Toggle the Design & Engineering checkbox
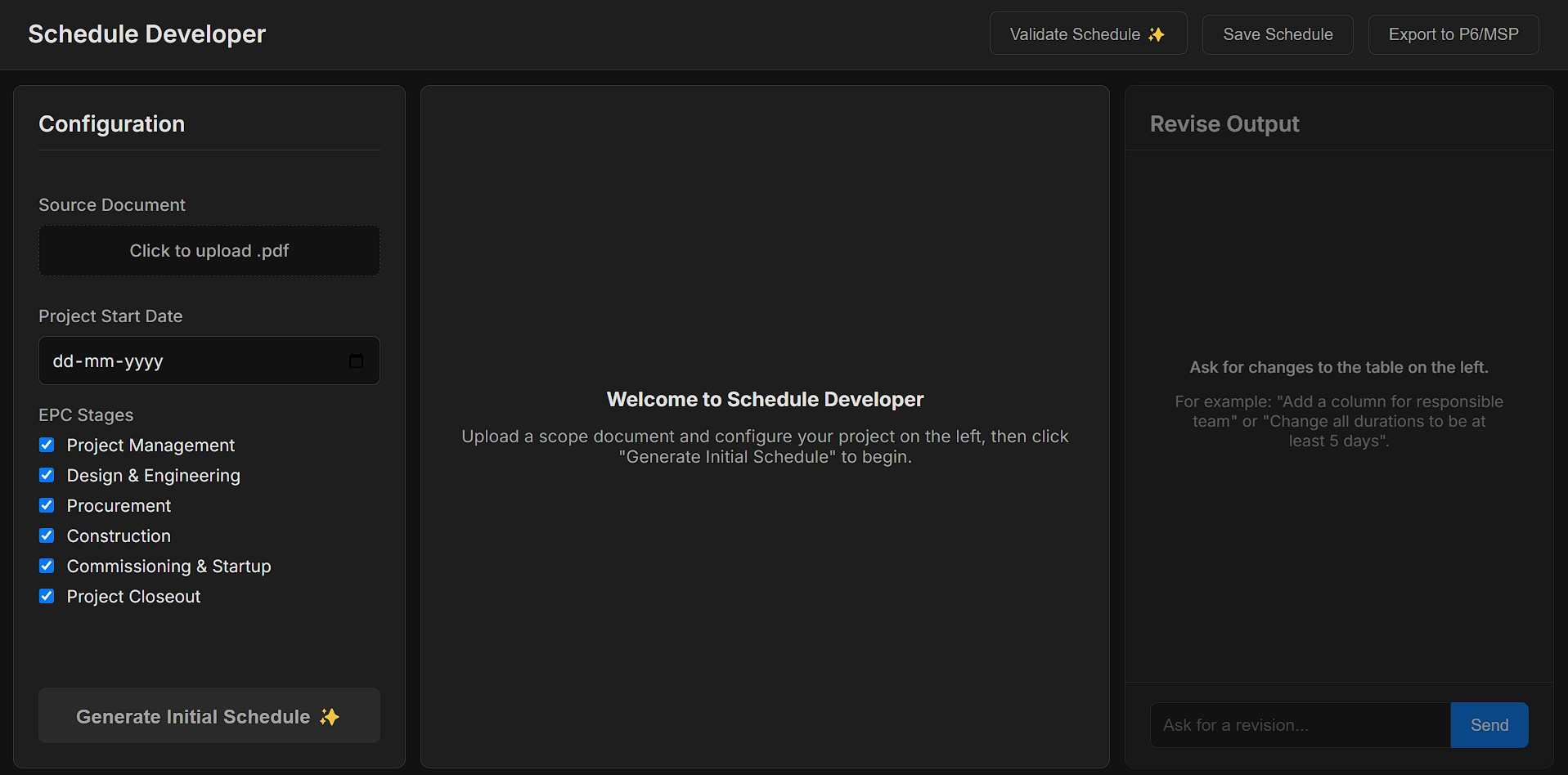Screen dimensions: 1568x775 pos(47,475)
